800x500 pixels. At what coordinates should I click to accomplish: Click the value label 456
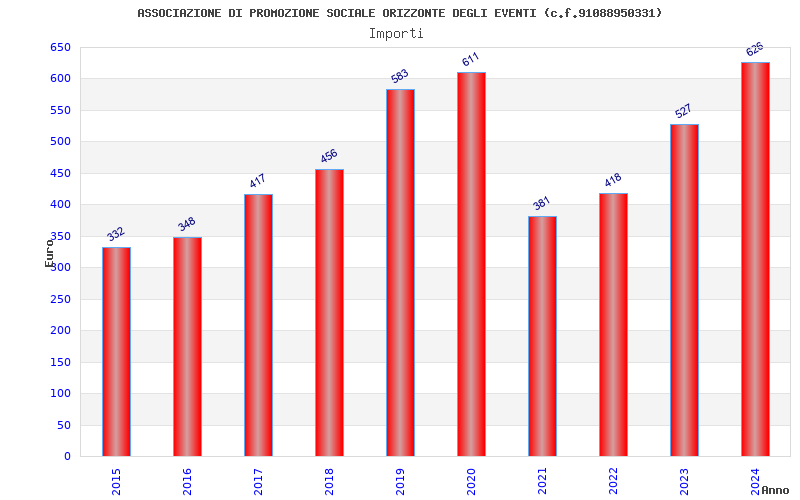pos(329,156)
